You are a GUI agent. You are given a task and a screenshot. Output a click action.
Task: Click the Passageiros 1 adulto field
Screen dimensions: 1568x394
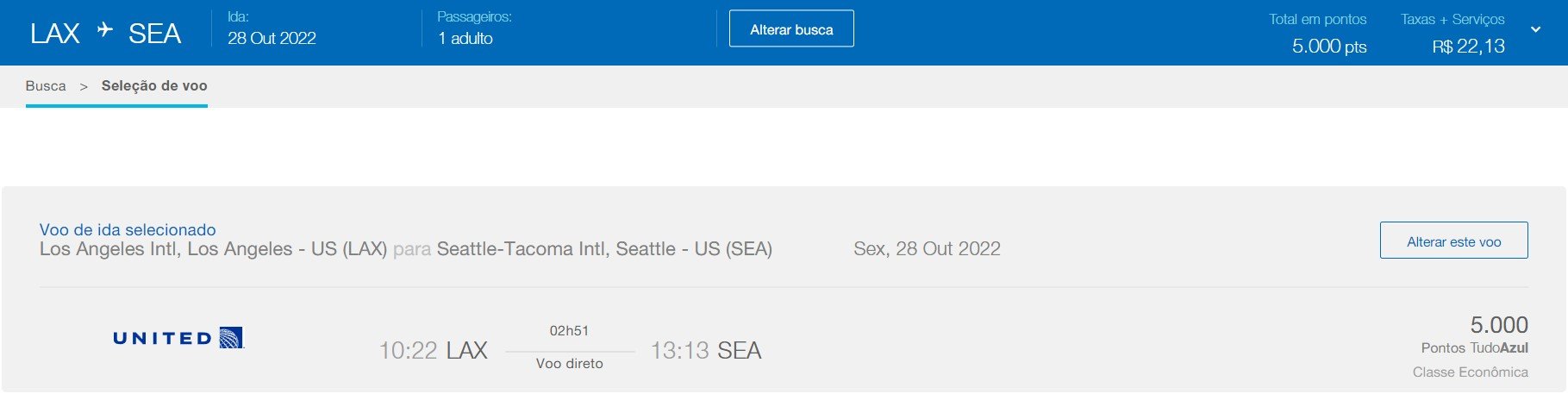pyautogui.click(x=465, y=38)
